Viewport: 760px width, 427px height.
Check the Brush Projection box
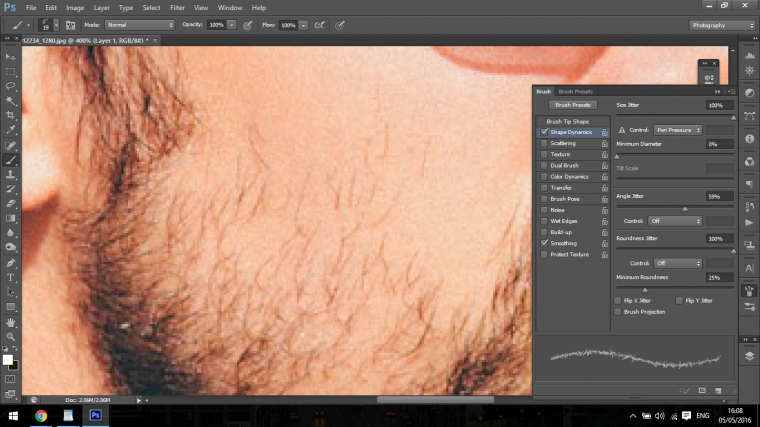618,312
